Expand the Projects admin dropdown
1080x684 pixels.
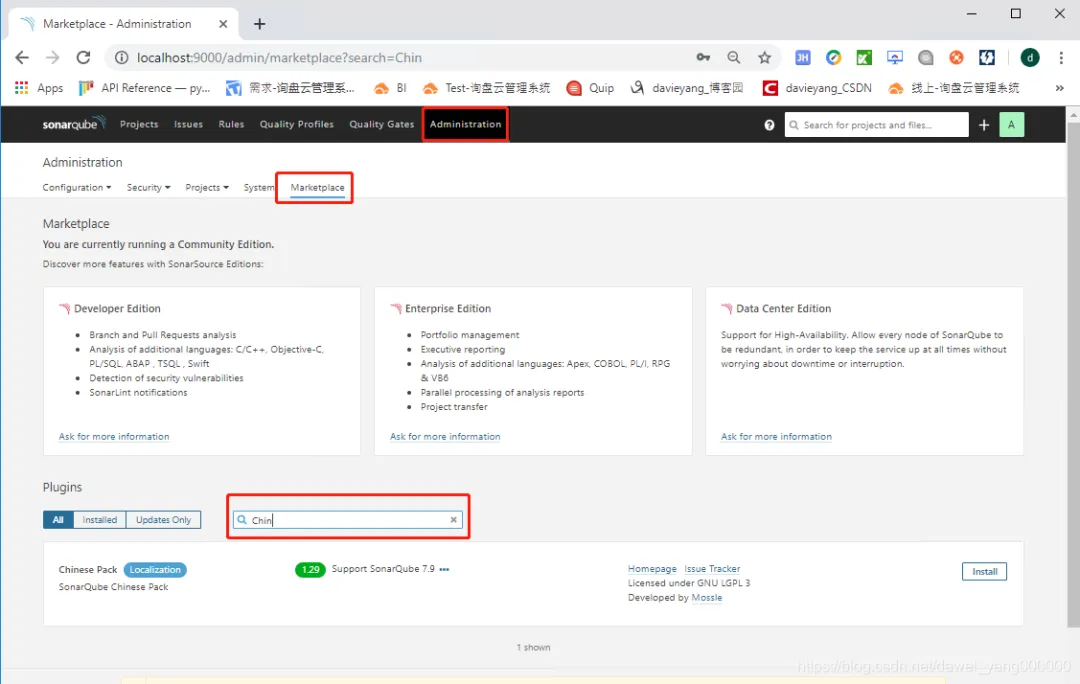[207, 187]
